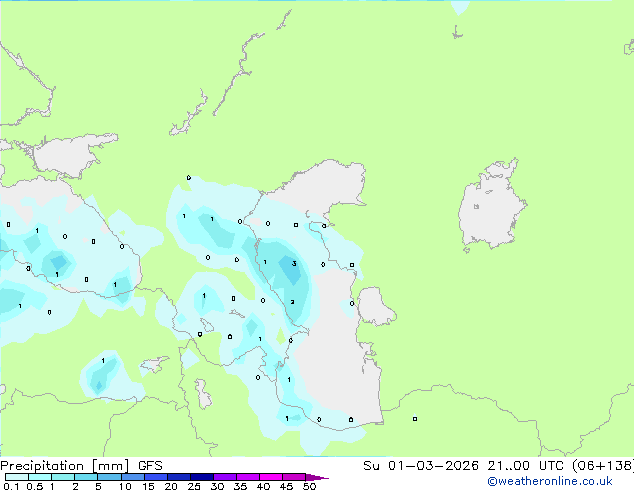Click the 'Su 01-03-2026' forecast date text
634x490 pixels.
[421, 466]
